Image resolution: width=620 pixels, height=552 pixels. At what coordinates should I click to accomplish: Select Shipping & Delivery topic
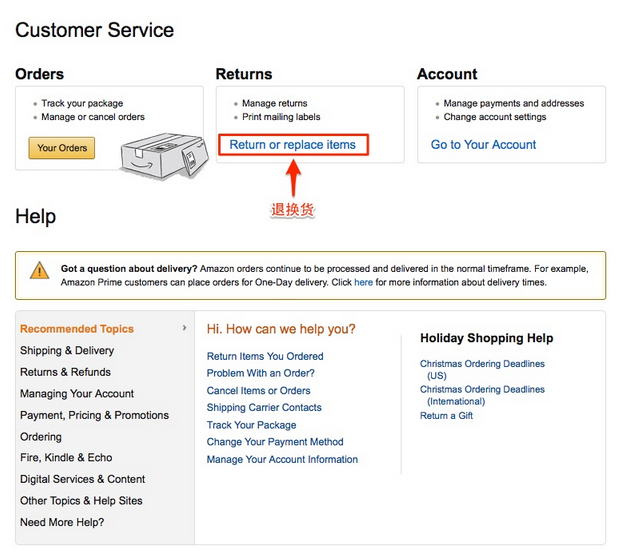[x=67, y=351]
